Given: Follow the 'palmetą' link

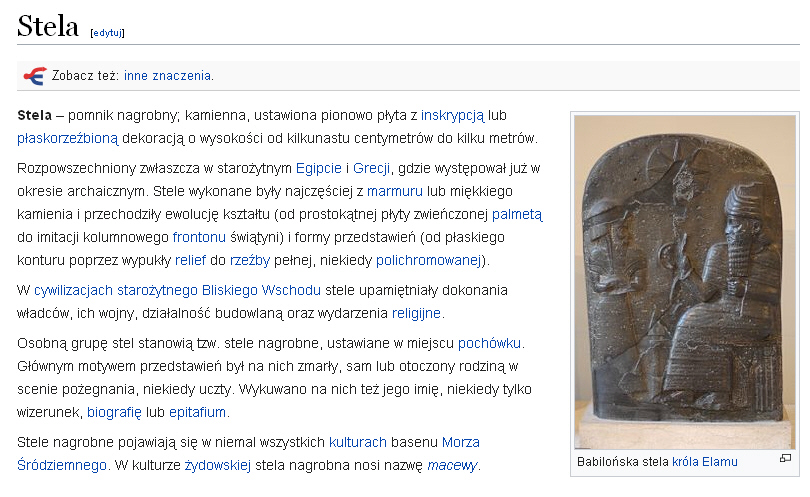Looking at the screenshot, I should [x=517, y=214].
